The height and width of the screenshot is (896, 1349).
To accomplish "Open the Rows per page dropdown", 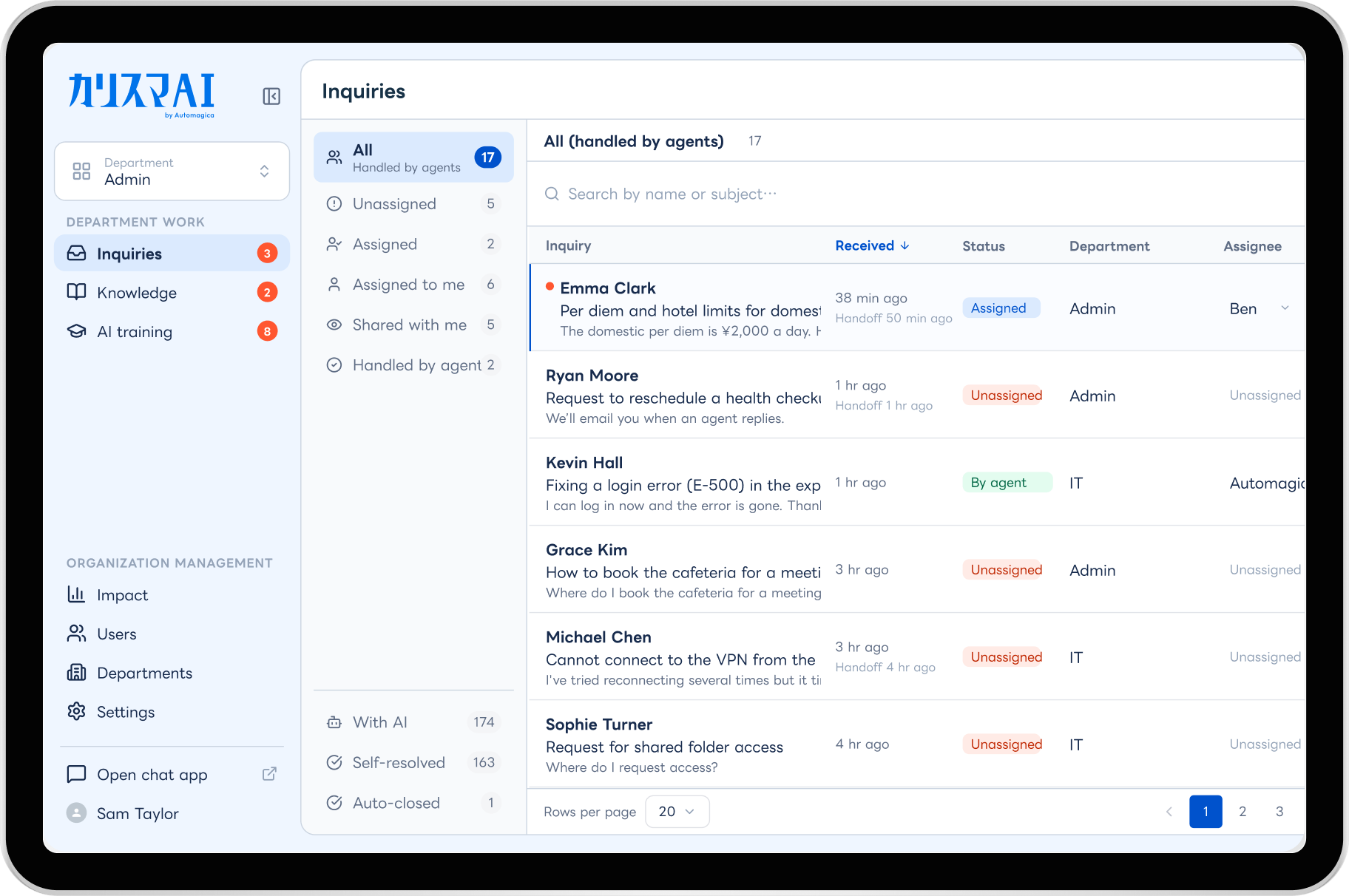I will click(x=677, y=812).
